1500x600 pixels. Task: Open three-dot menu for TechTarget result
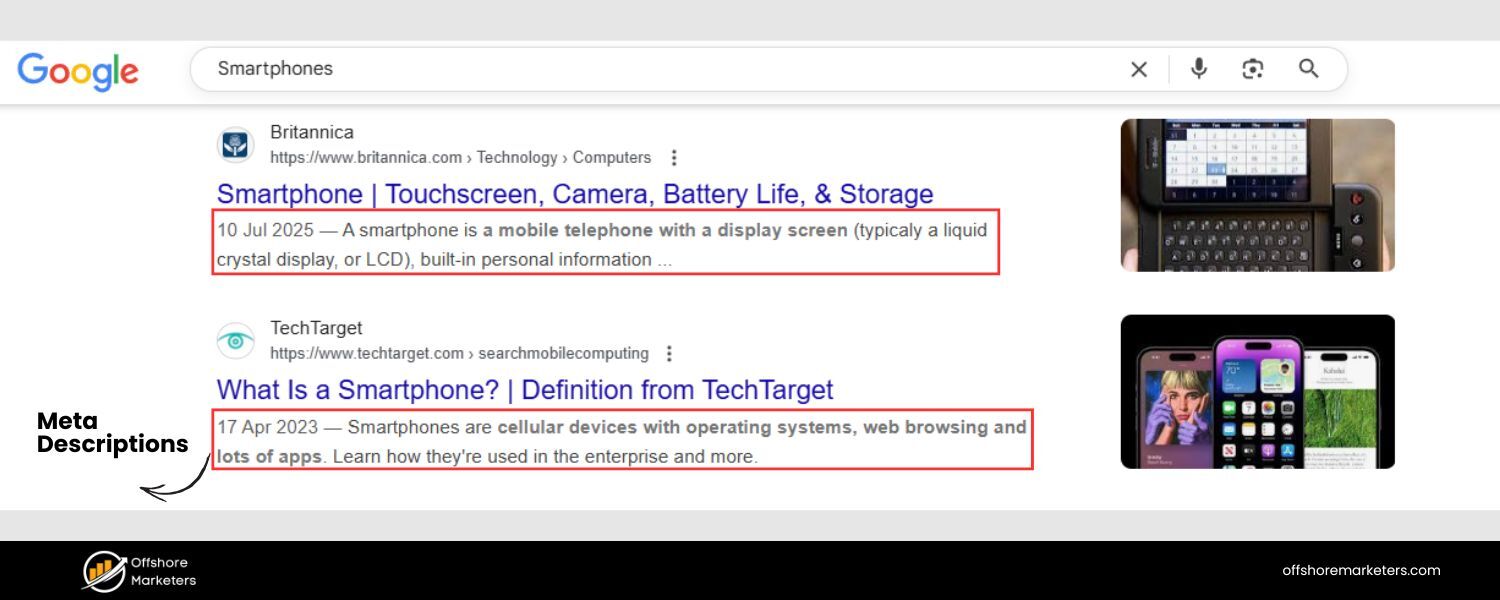pyautogui.click(x=670, y=354)
